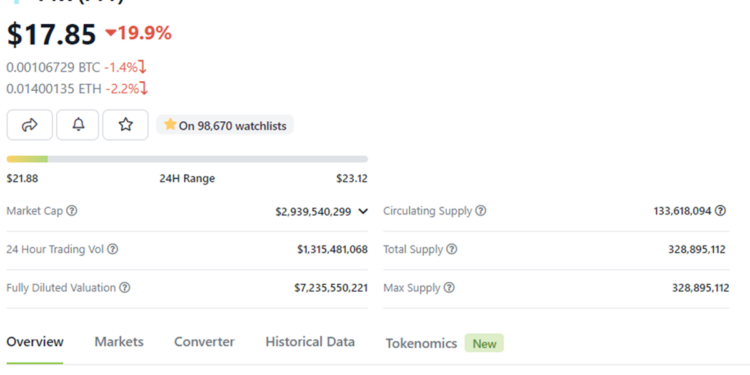Click the Max Supply 328,895,112 value

[x=701, y=288]
